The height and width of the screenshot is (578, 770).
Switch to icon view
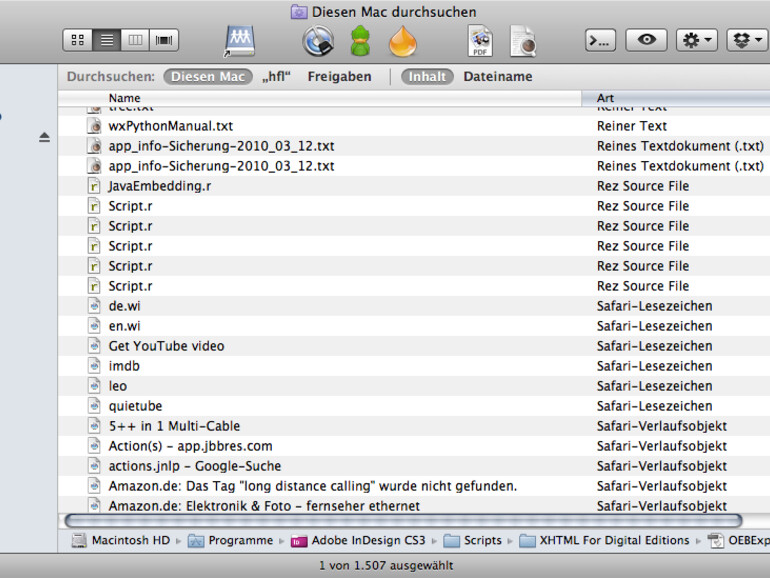pos(78,40)
